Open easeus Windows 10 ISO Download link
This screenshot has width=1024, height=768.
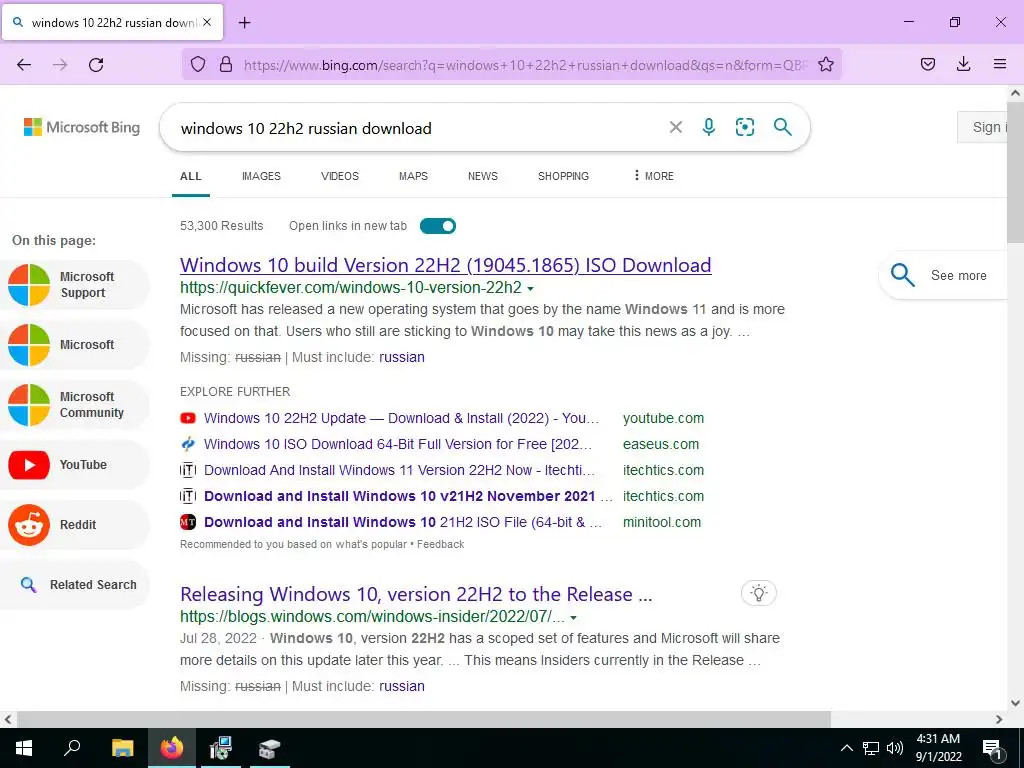pos(398,444)
